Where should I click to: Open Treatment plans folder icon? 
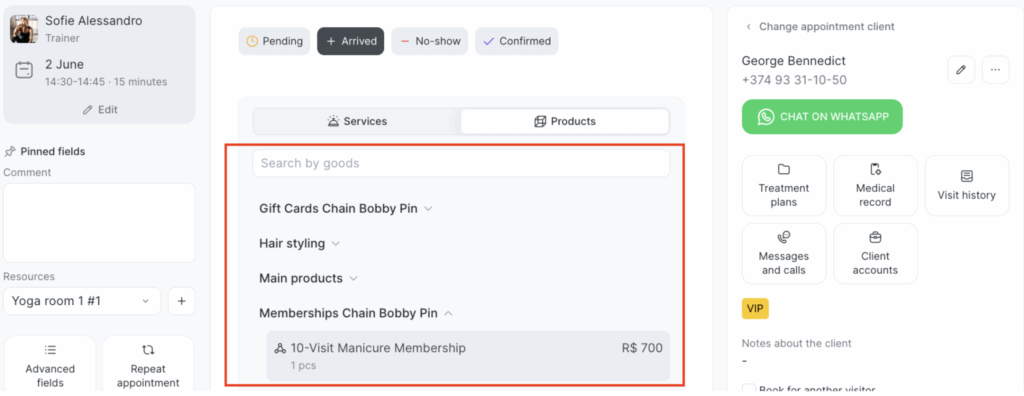(x=784, y=170)
